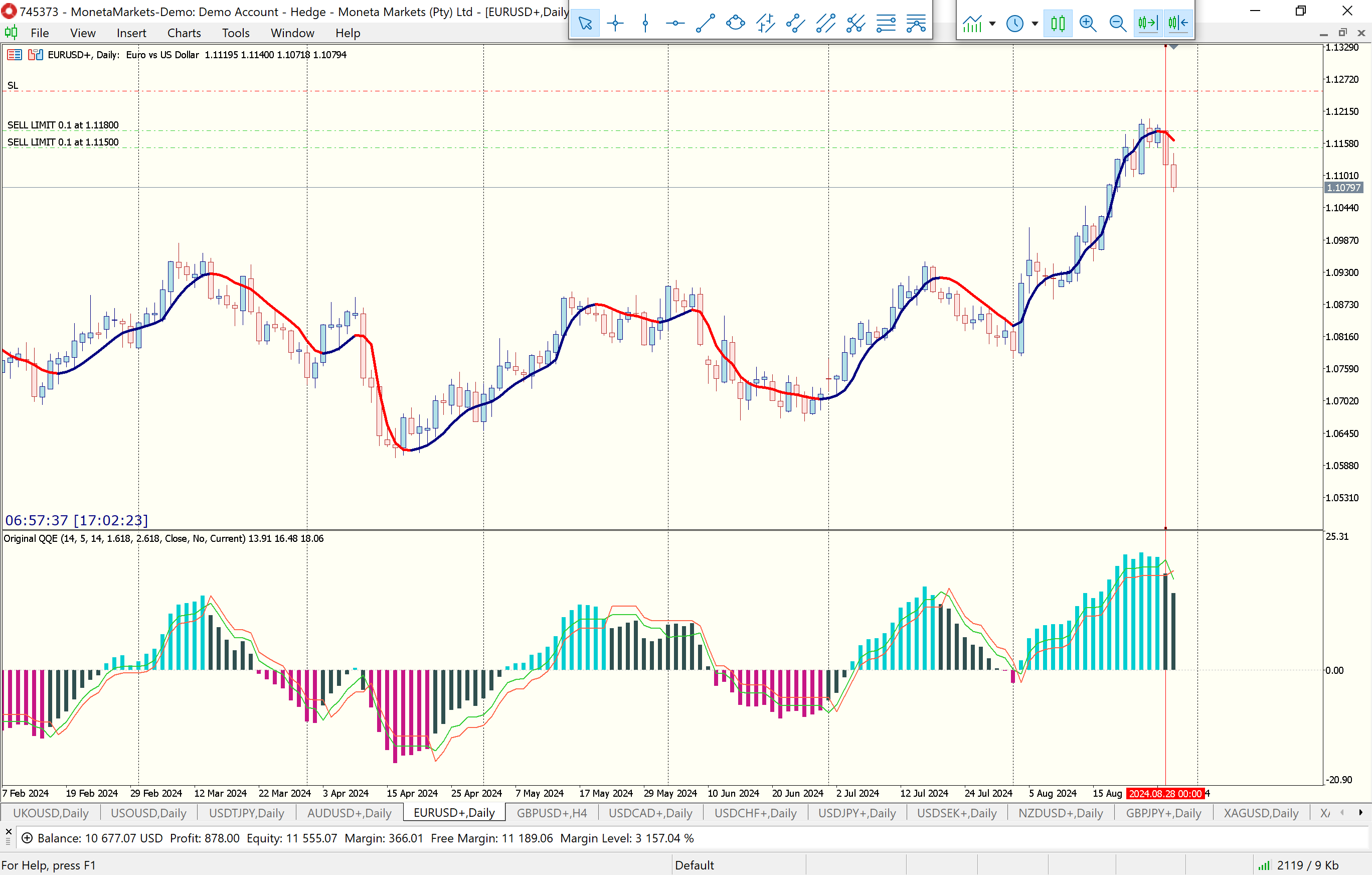Open the indicators list dropdown arrow
Image resolution: width=1372 pixels, height=875 pixels.
(992, 24)
